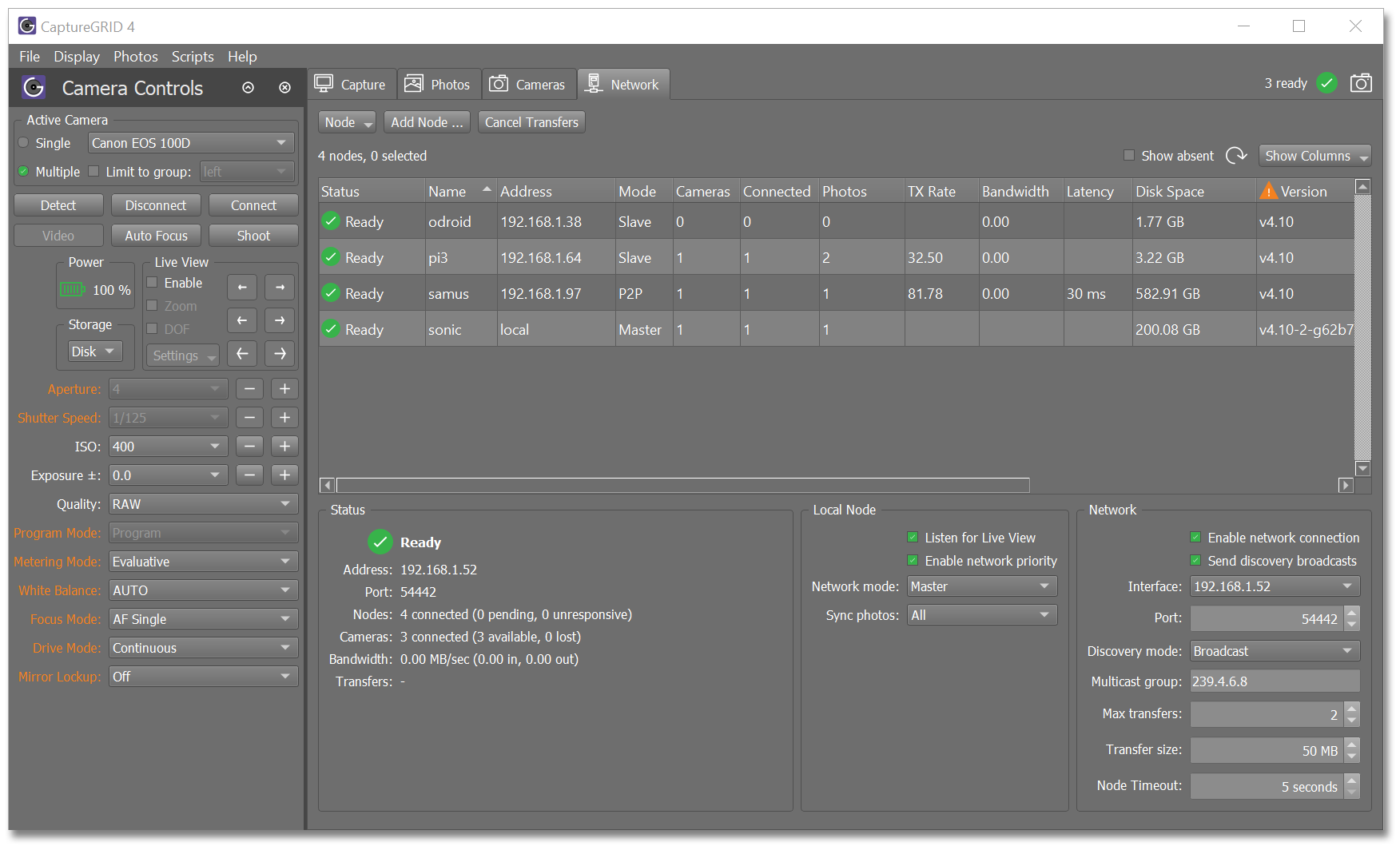Open the Scripts menu
This screenshot has width=1400, height=846.
[x=193, y=57]
